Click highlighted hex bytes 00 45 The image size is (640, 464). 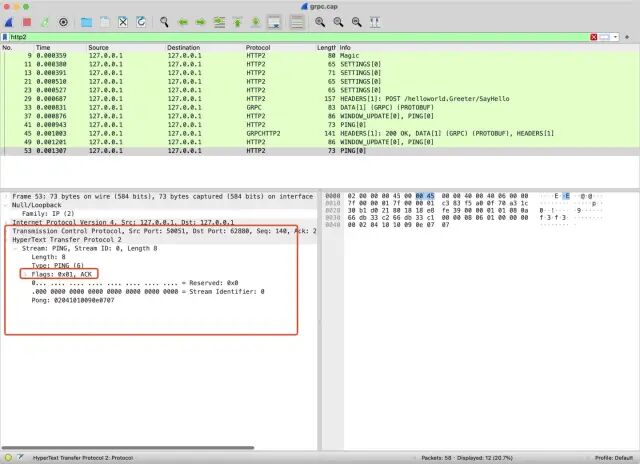pos(425,196)
